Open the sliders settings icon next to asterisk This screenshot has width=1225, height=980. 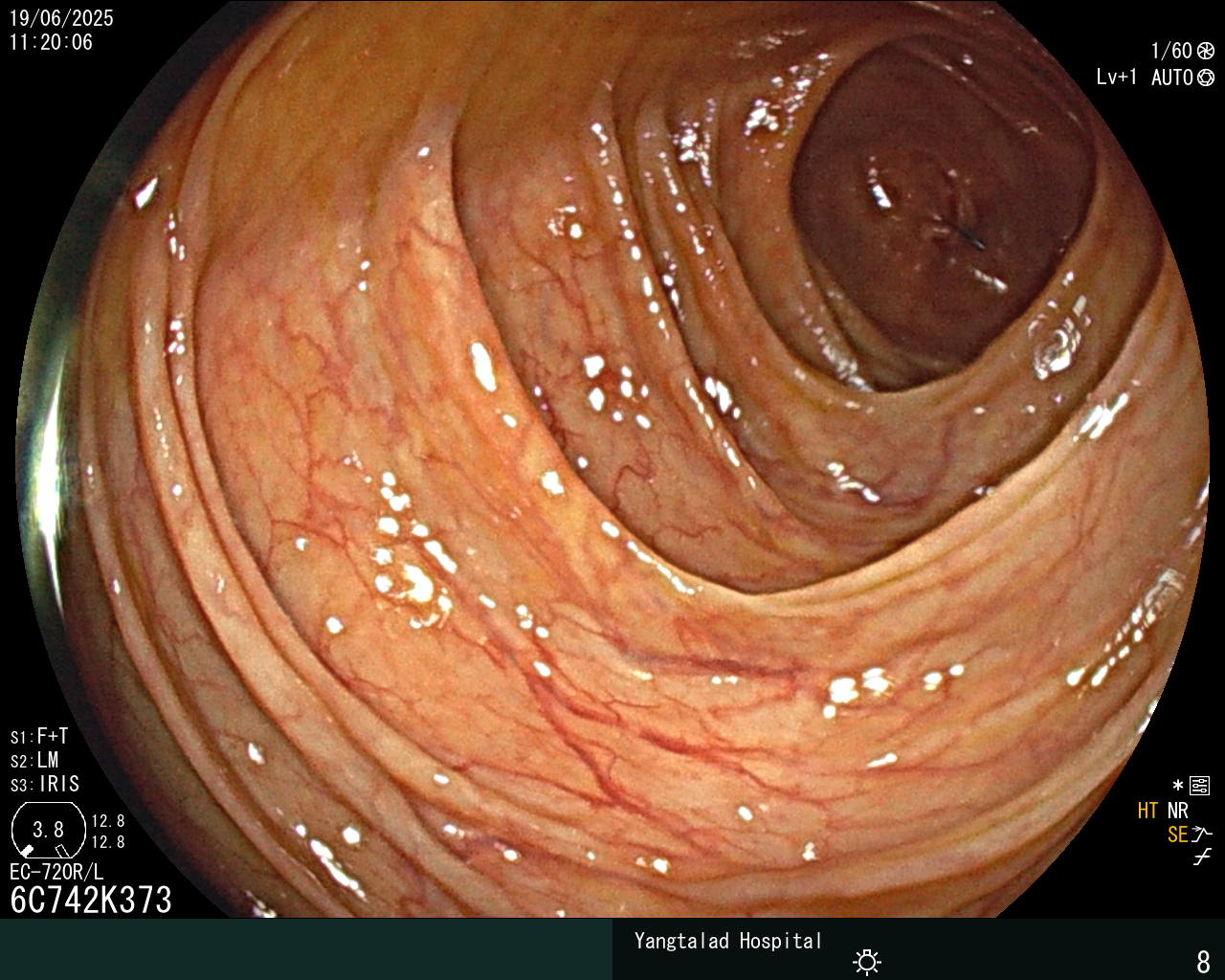click(x=1199, y=786)
